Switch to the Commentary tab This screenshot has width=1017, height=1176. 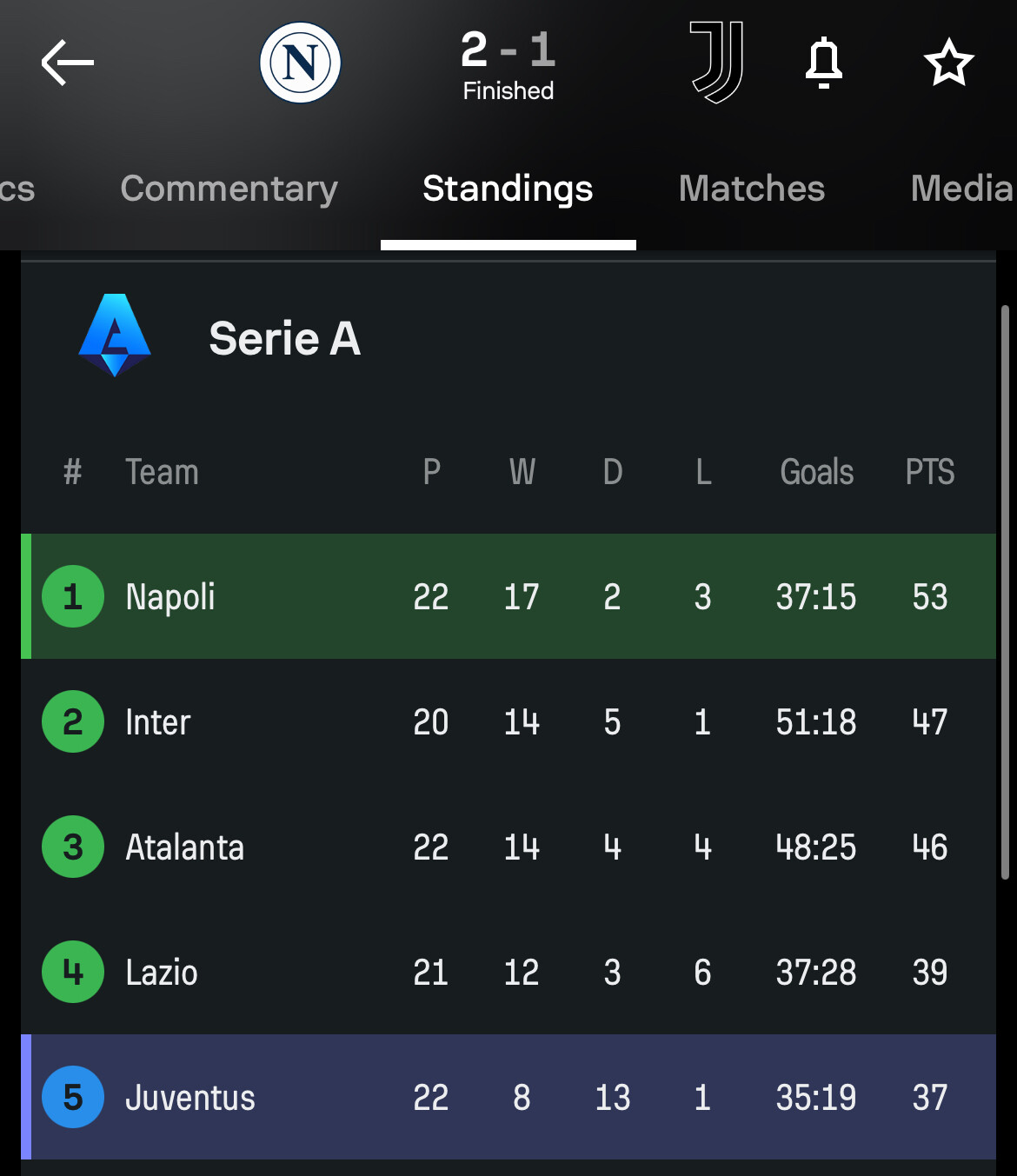pyautogui.click(x=229, y=189)
